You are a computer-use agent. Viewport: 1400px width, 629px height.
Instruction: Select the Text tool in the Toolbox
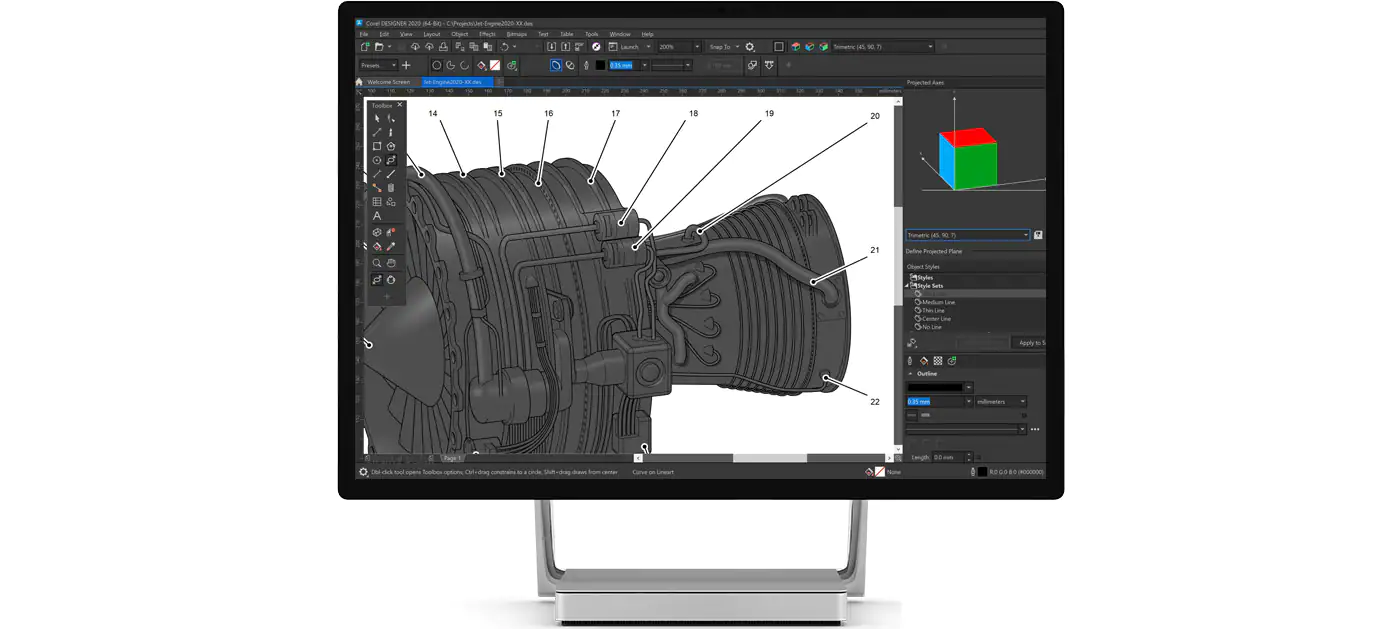pos(376,214)
